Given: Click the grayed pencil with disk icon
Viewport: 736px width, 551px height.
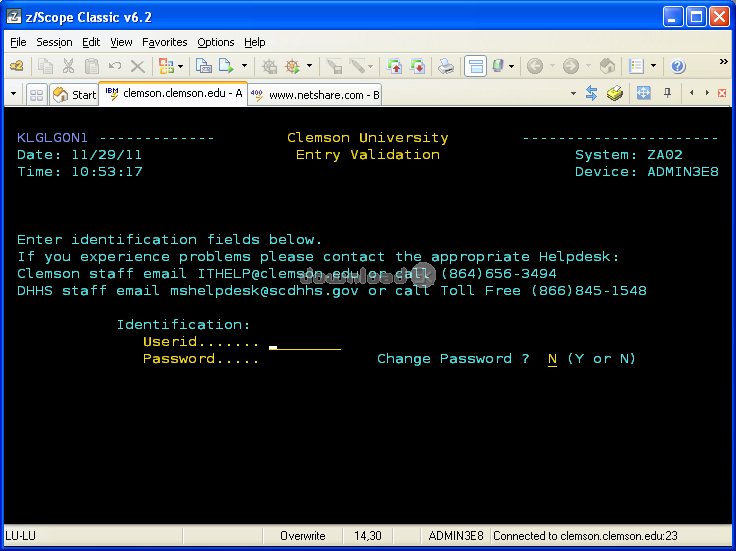Looking at the screenshot, I should pyautogui.click(x=334, y=66).
